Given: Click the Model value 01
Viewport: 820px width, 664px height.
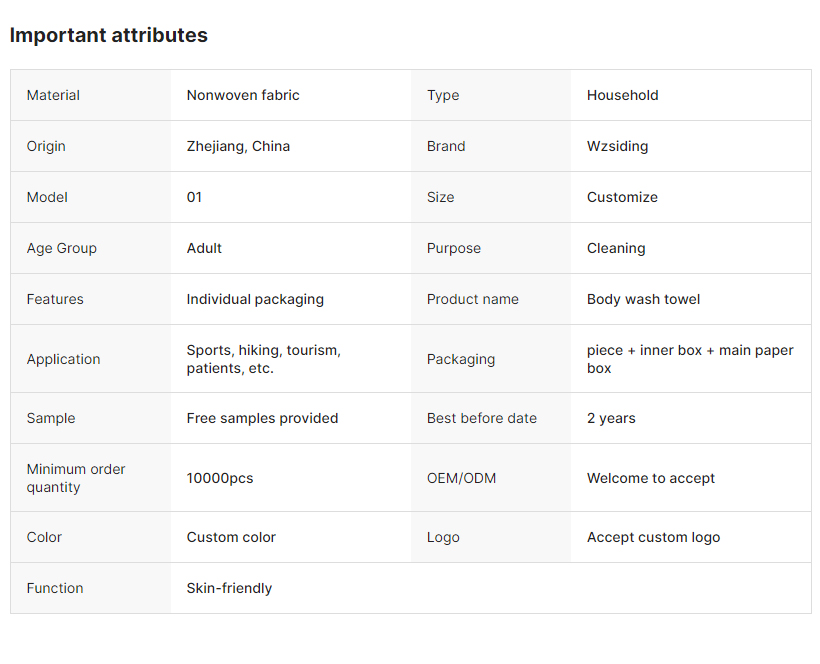Looking at the screenshot, I should pos(194,197).
